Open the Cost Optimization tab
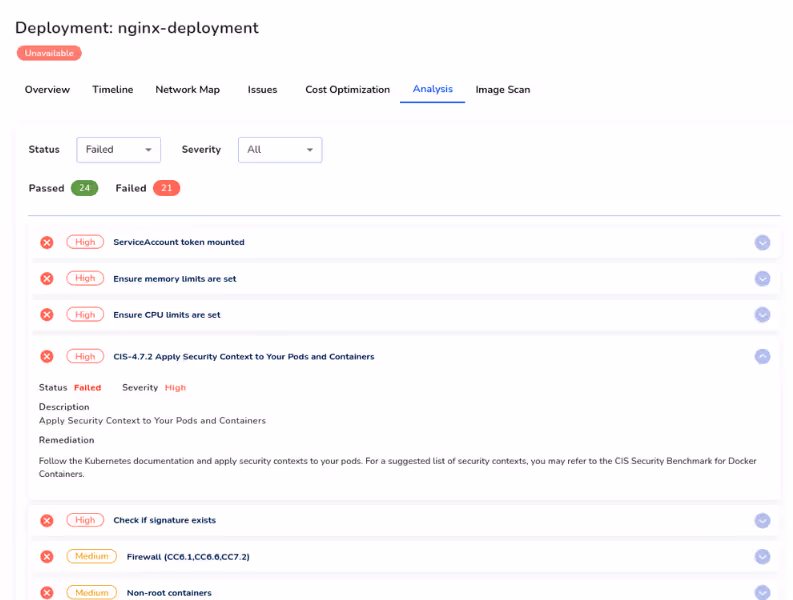This screenshot has height=600, width=793. 347,90
